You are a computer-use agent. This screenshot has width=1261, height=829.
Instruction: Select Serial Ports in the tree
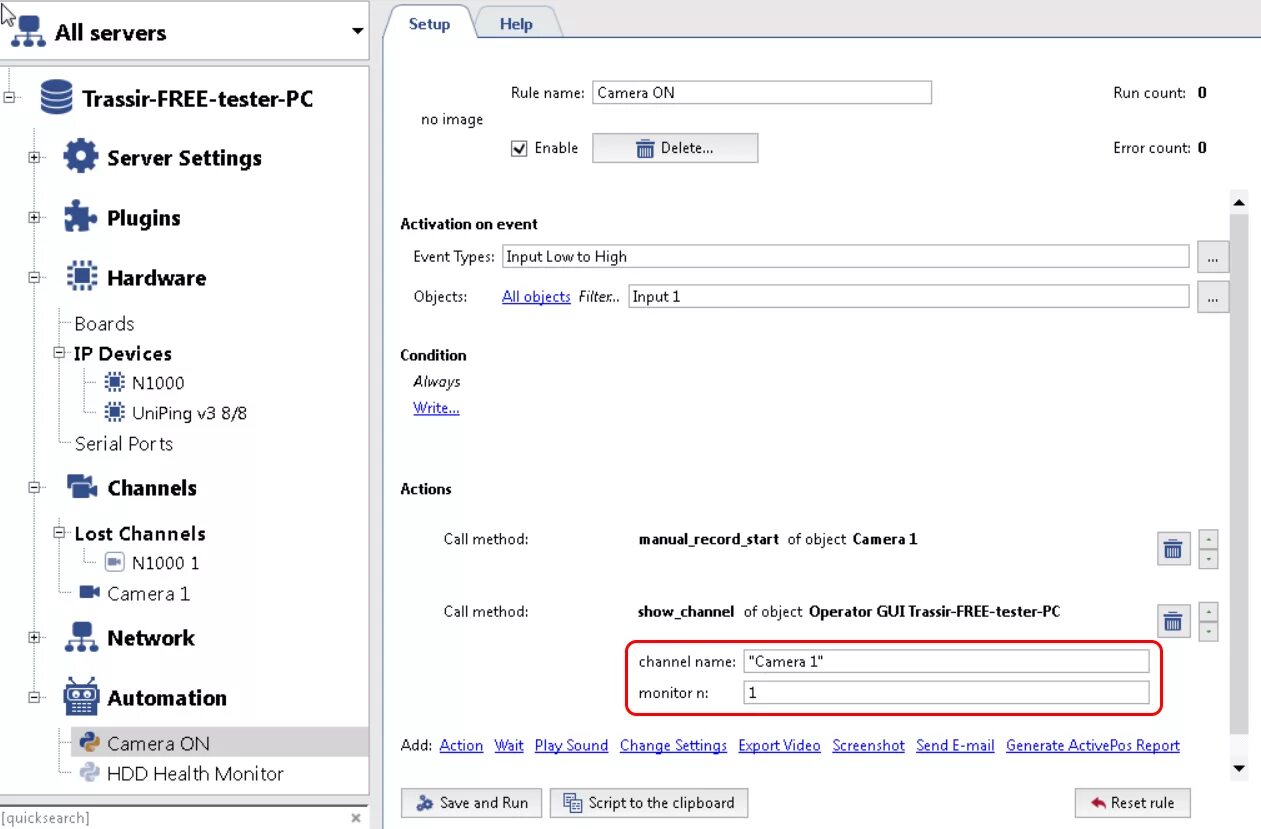[x=124, y=443]
